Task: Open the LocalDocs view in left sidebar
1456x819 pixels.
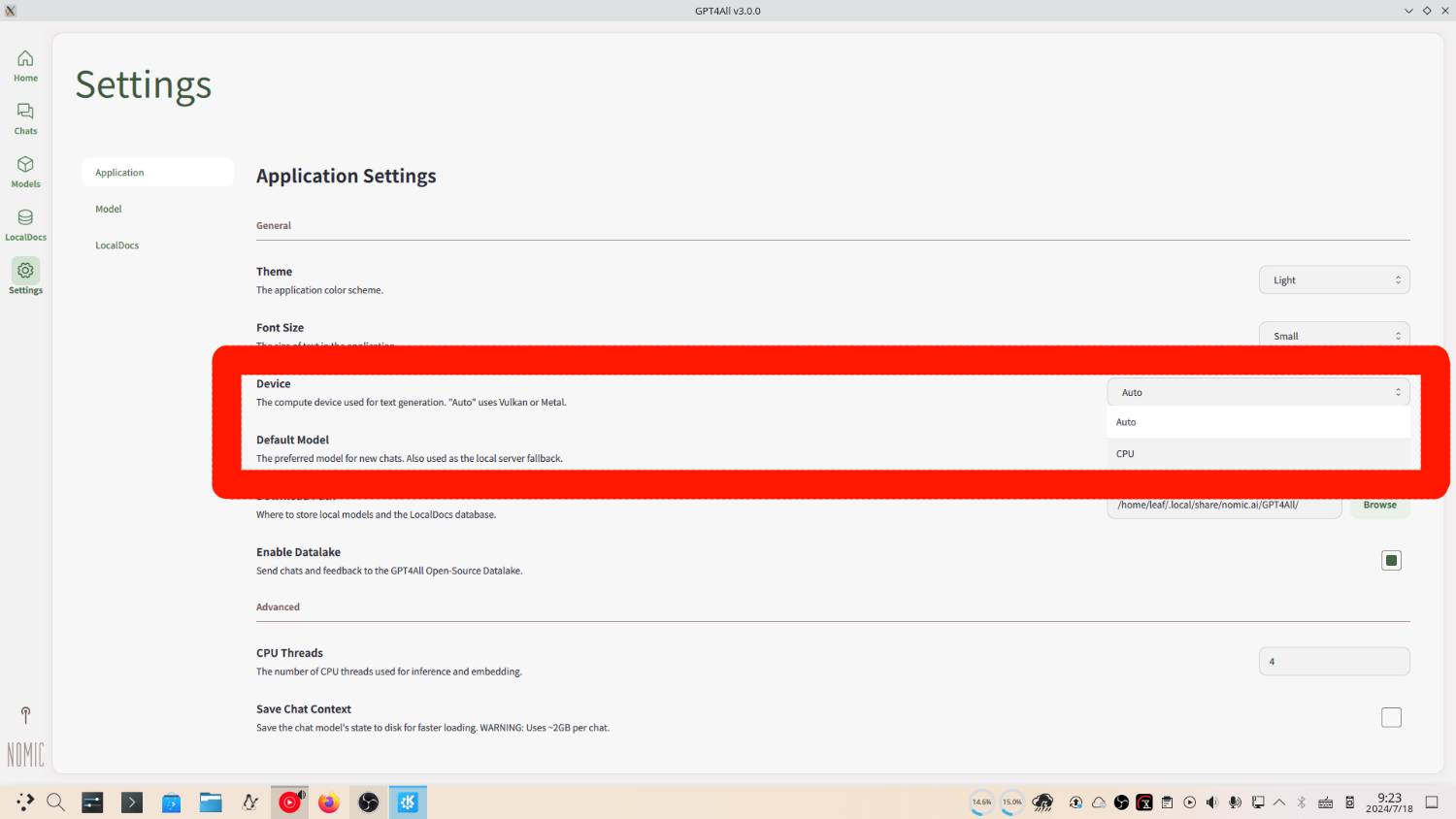Action: click(x=25, y=225)
